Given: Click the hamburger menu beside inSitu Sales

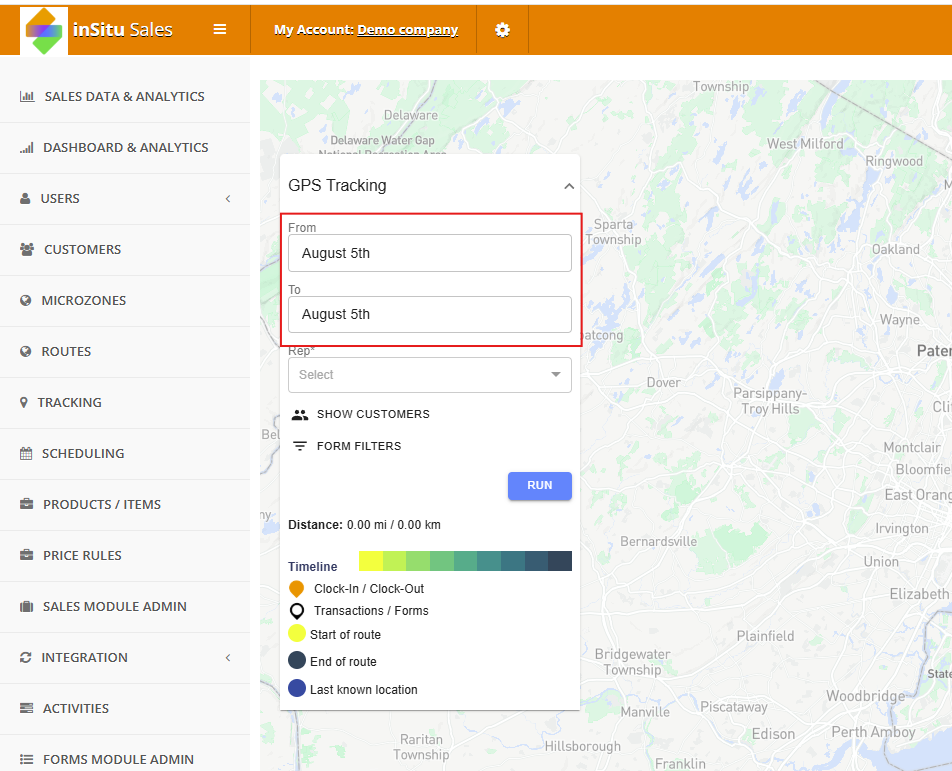Looking at the screenshot, I should [x=219, y=29].
